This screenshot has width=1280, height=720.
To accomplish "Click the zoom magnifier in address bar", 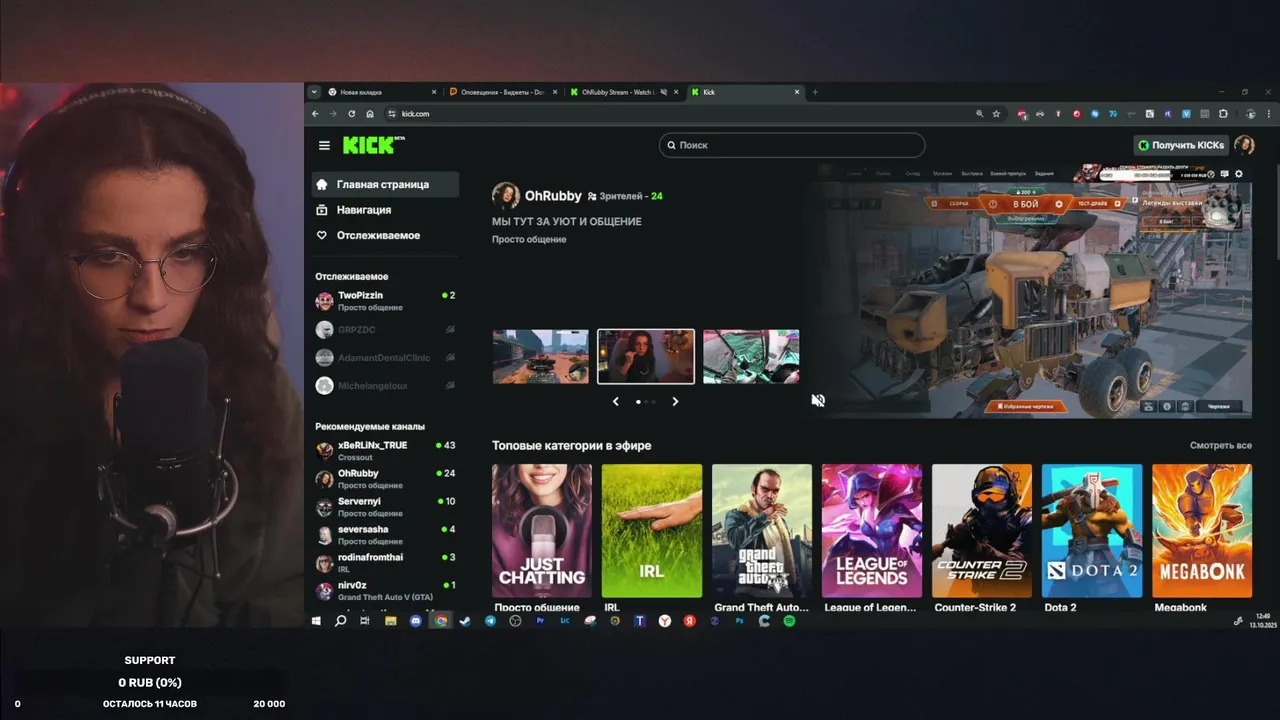I will pyautogui.click(x=979, y=114).
